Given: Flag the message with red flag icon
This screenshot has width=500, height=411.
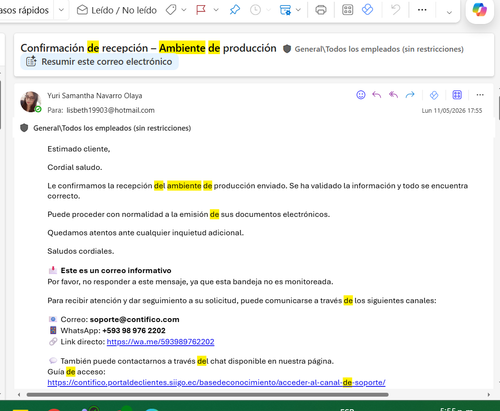Looking at the screenshot, I should 201,10.
